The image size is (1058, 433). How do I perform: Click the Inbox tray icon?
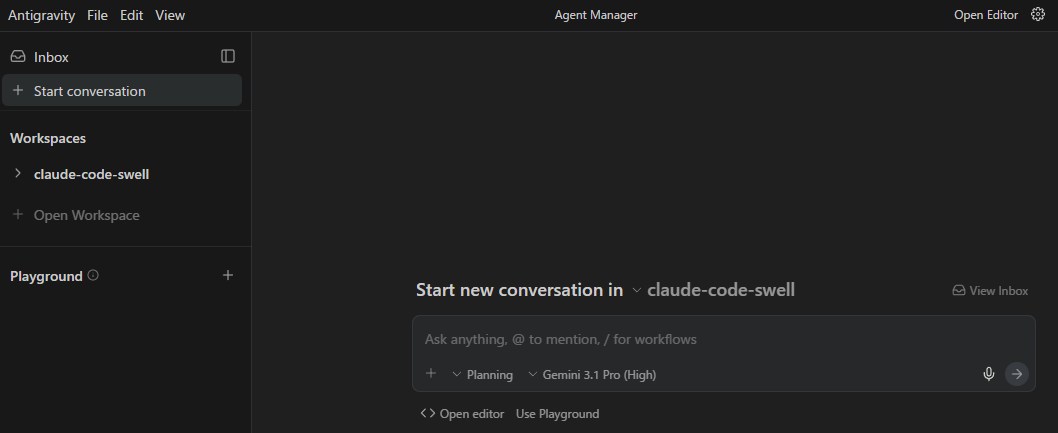pyautogui.click(x=18, y=57)
